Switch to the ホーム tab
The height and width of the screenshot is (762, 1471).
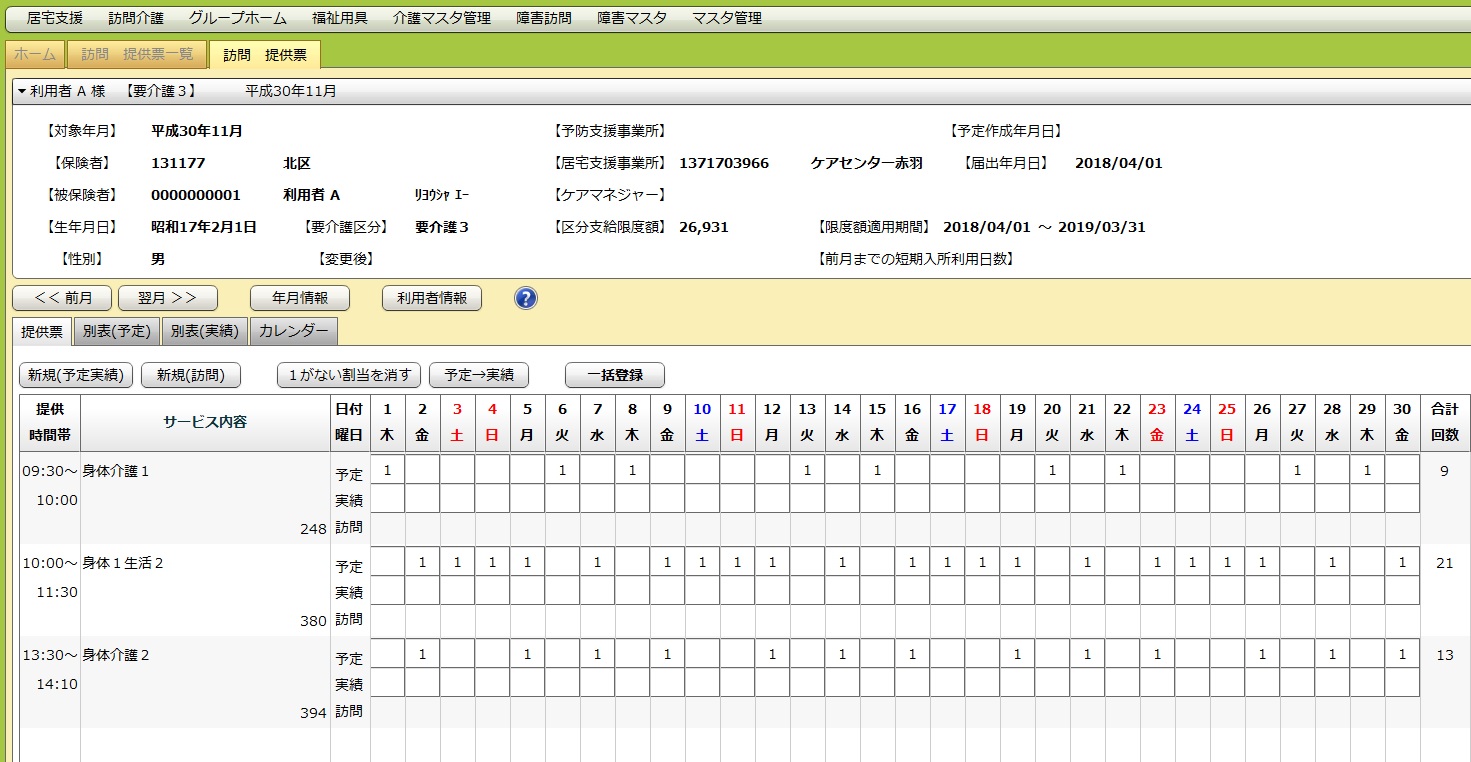coord(35,55)
